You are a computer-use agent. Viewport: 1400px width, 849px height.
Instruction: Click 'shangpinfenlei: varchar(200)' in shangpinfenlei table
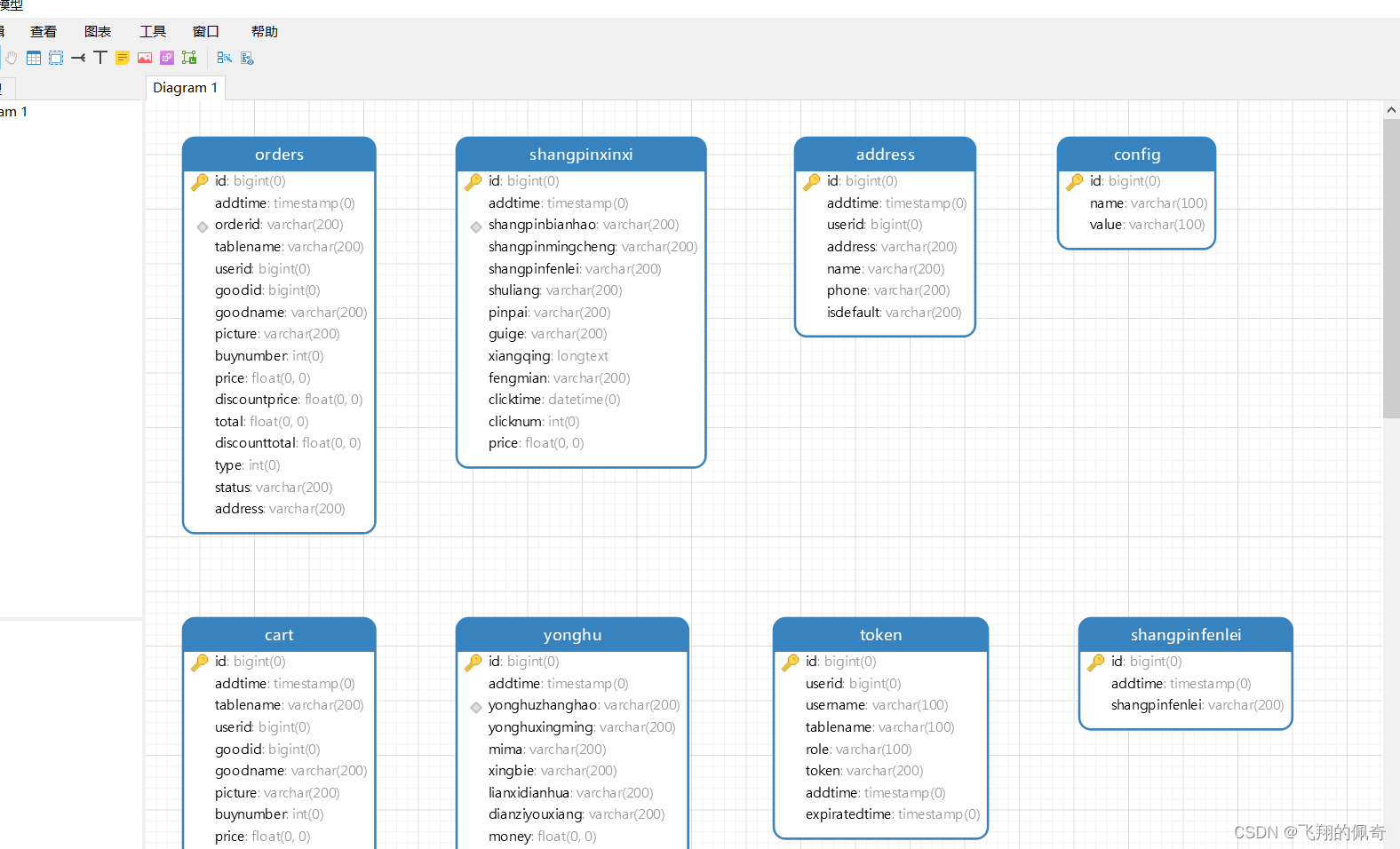1197,705
